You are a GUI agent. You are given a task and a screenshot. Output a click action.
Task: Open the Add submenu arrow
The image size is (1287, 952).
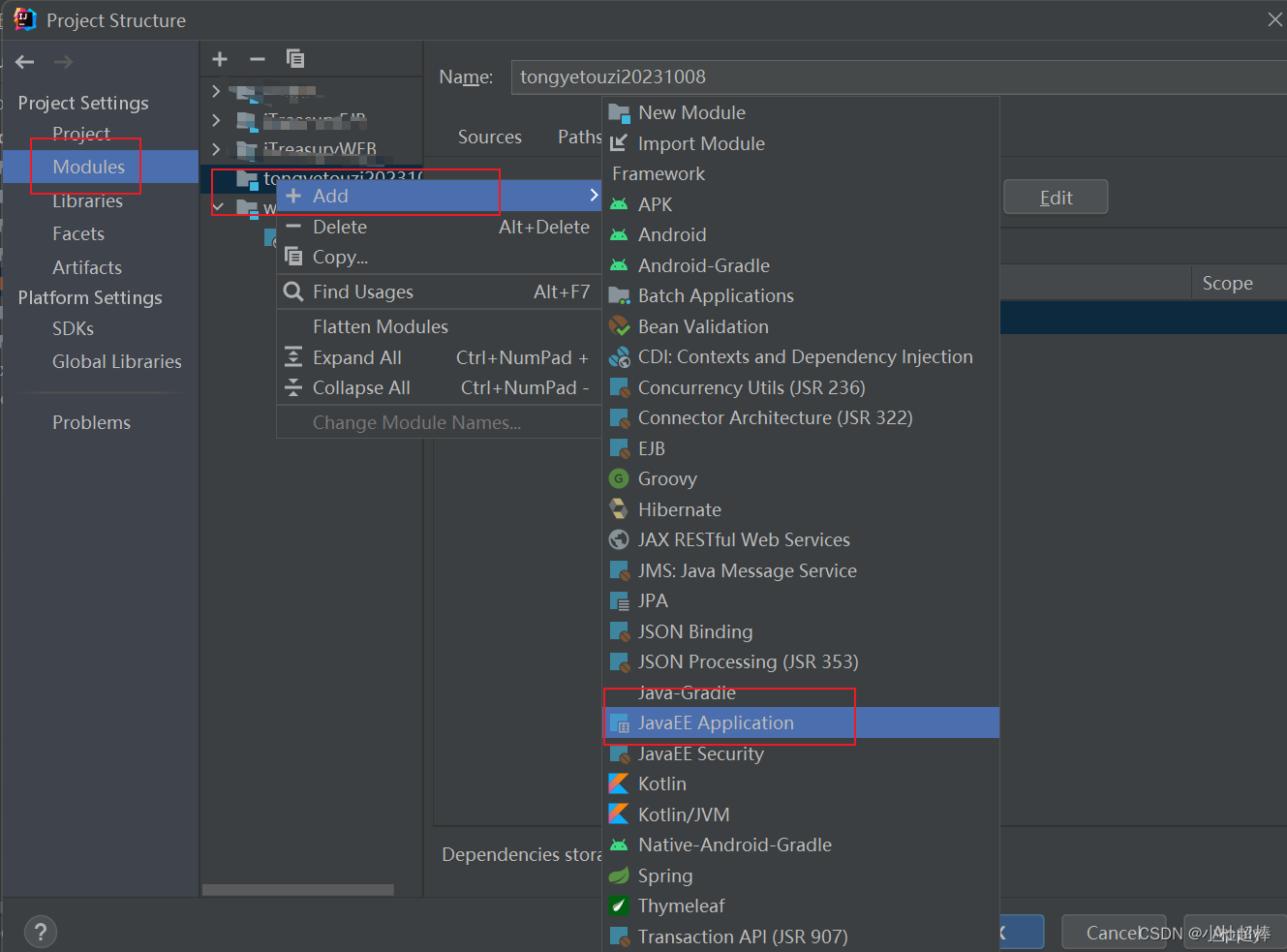click(x=594, y=196)
